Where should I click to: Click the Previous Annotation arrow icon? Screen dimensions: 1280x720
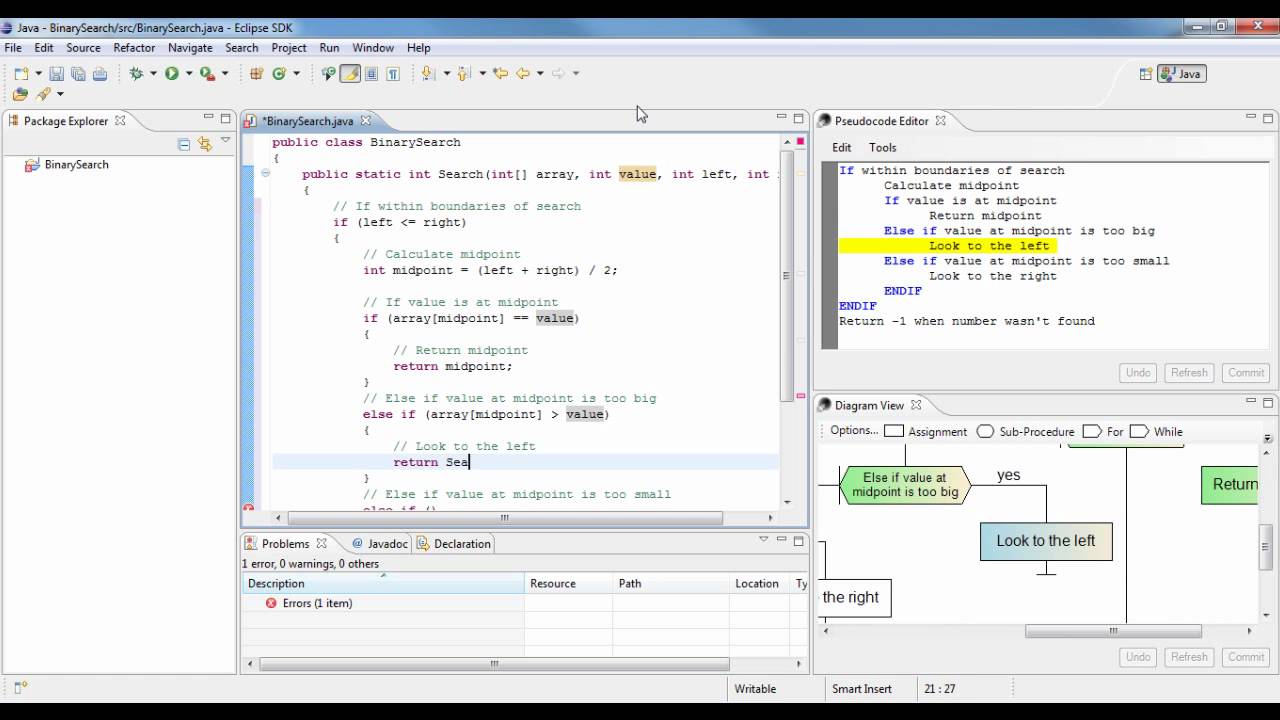[x=464, y=73]
